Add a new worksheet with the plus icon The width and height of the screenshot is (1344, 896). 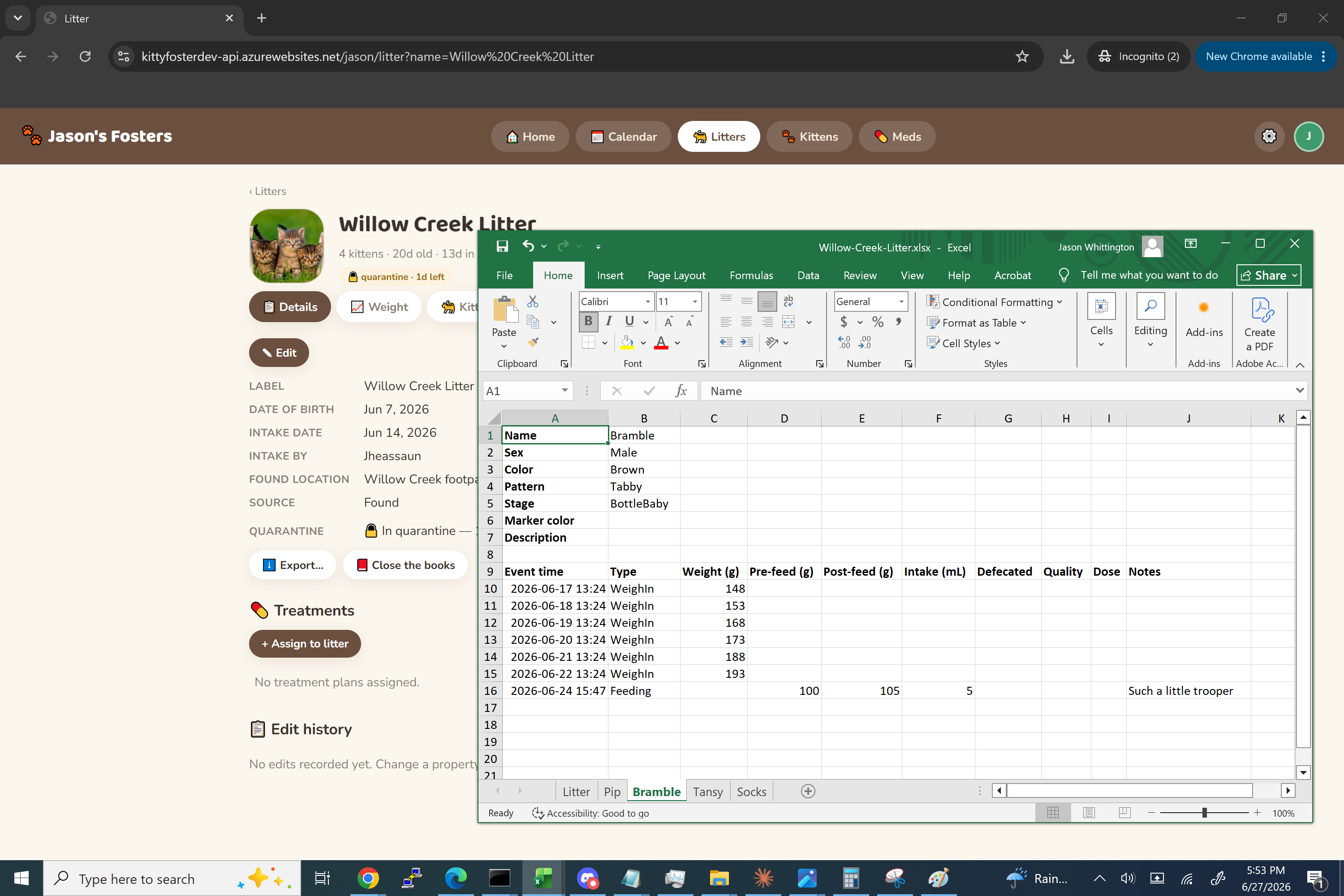pyautogui.click(x=808, y=792)
